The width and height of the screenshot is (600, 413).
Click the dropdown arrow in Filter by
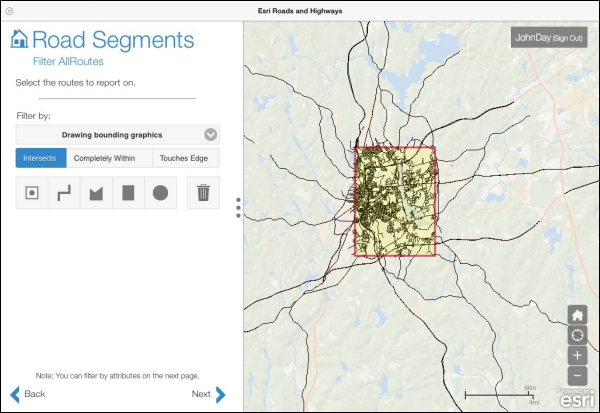coord(210,134)
